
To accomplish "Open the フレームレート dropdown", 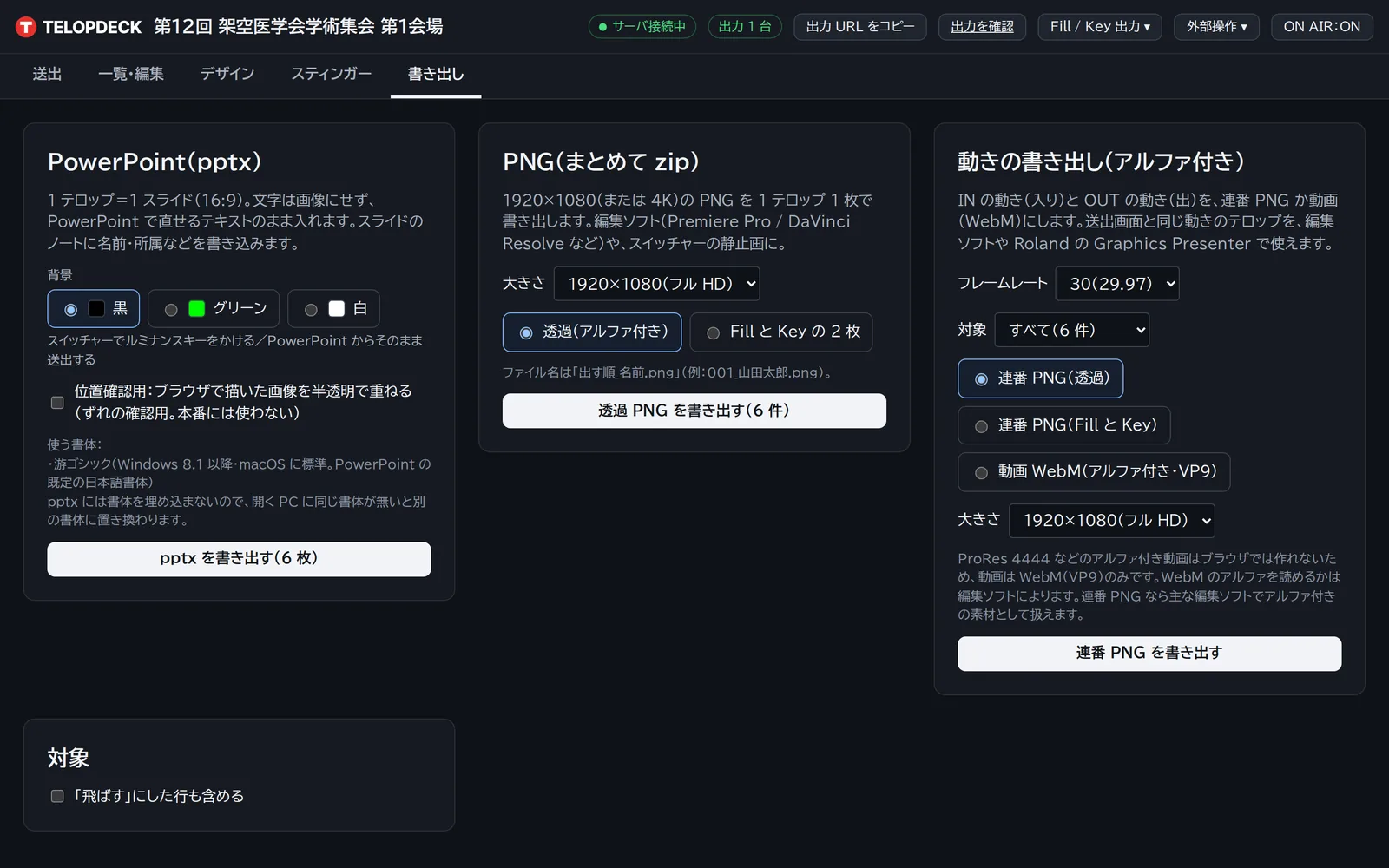I will 1117,284.
